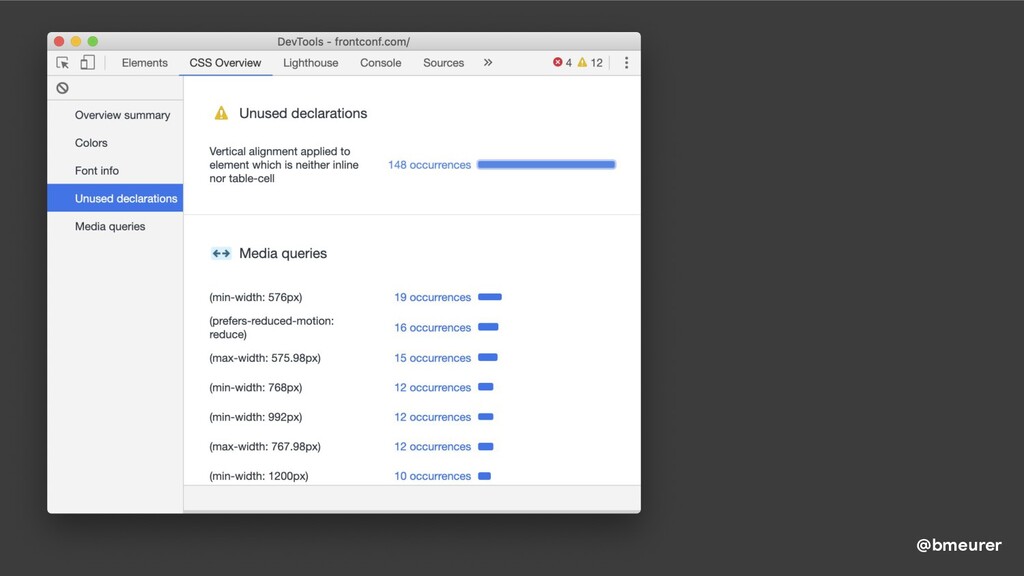Click the DevTools window title text
Image resolution: width=1024 pixels, height=576 pixels.
(x=344, y=42)
